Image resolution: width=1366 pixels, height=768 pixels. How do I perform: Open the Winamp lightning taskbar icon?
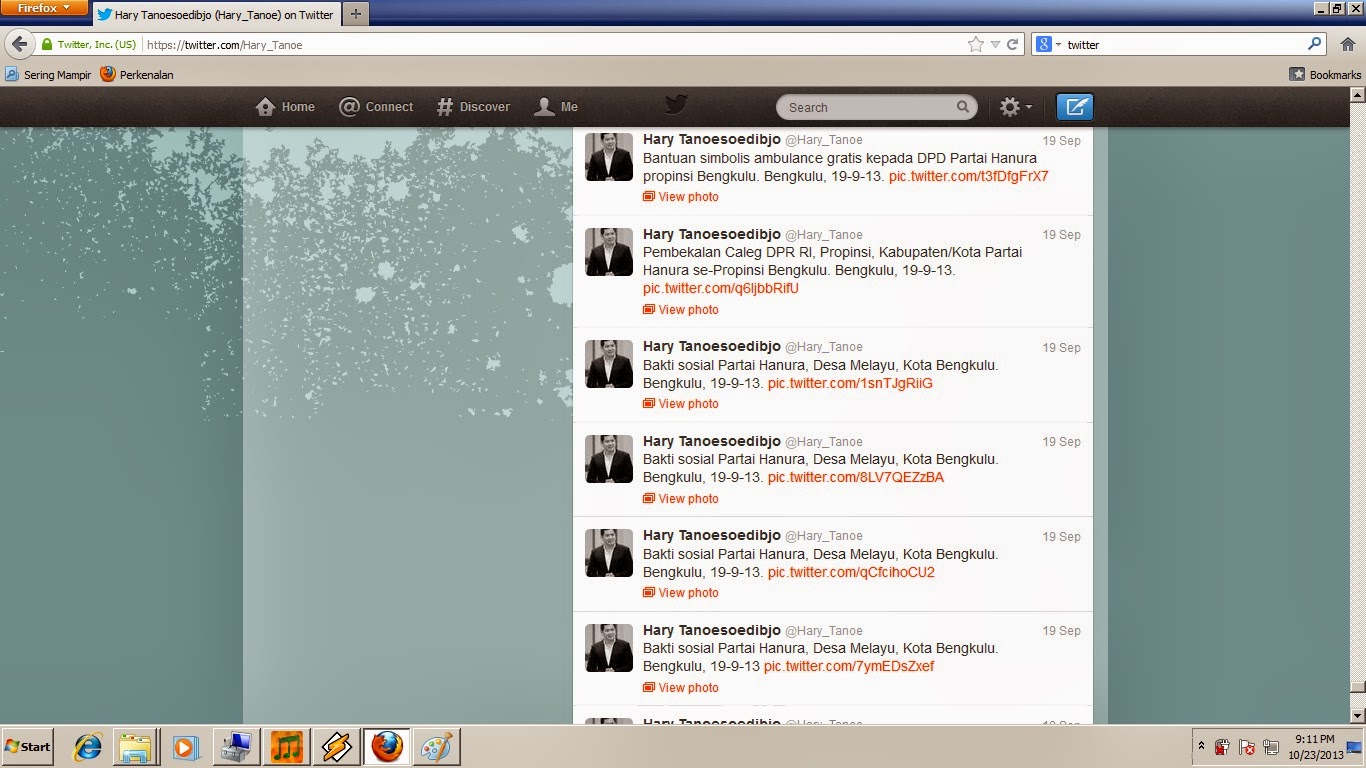(x=337, y=747)
